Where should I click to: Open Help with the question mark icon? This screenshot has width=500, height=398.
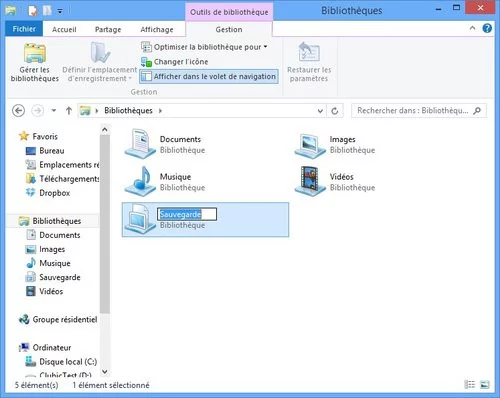487,28
